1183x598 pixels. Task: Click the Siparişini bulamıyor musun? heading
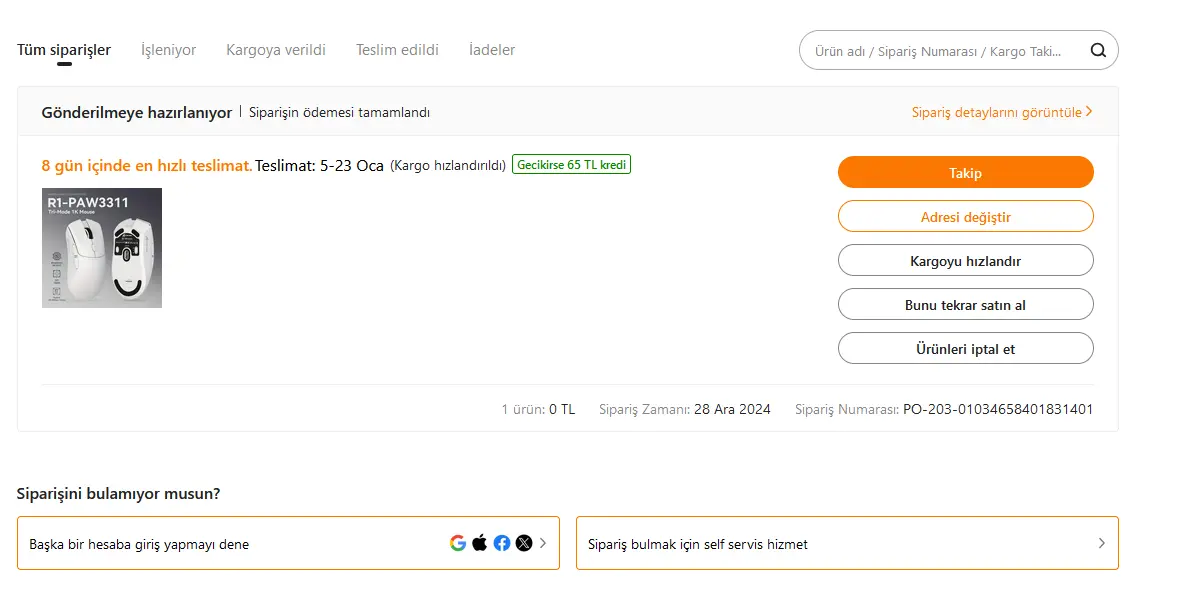click(x=118, y=493)
